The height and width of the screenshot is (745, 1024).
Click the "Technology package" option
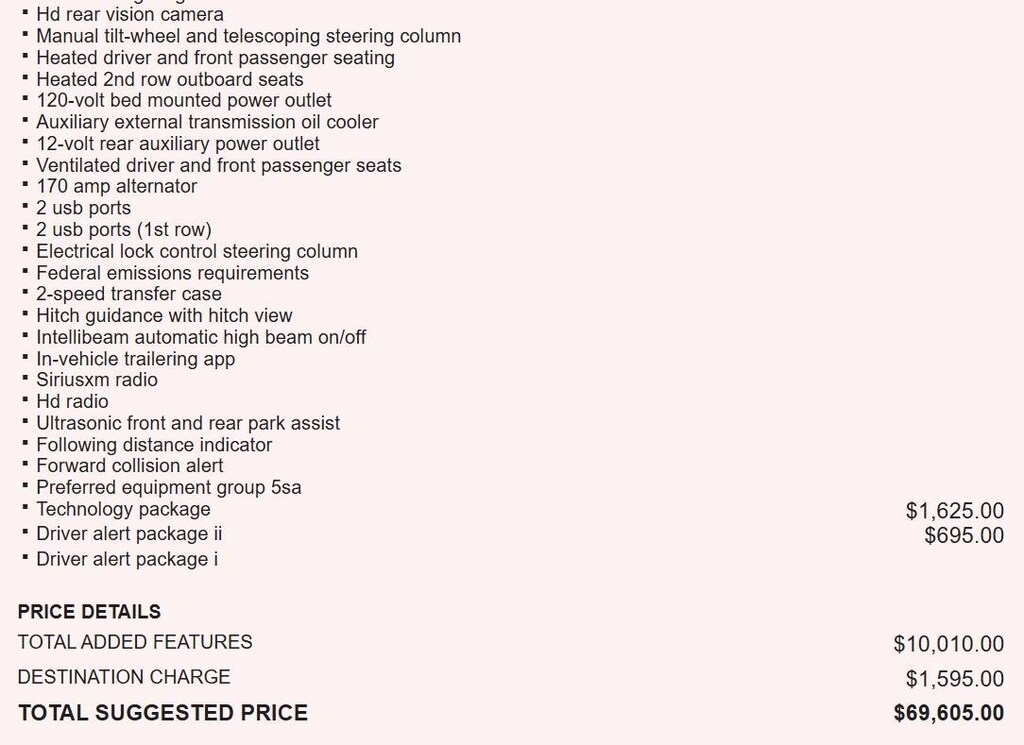[123, 509]
